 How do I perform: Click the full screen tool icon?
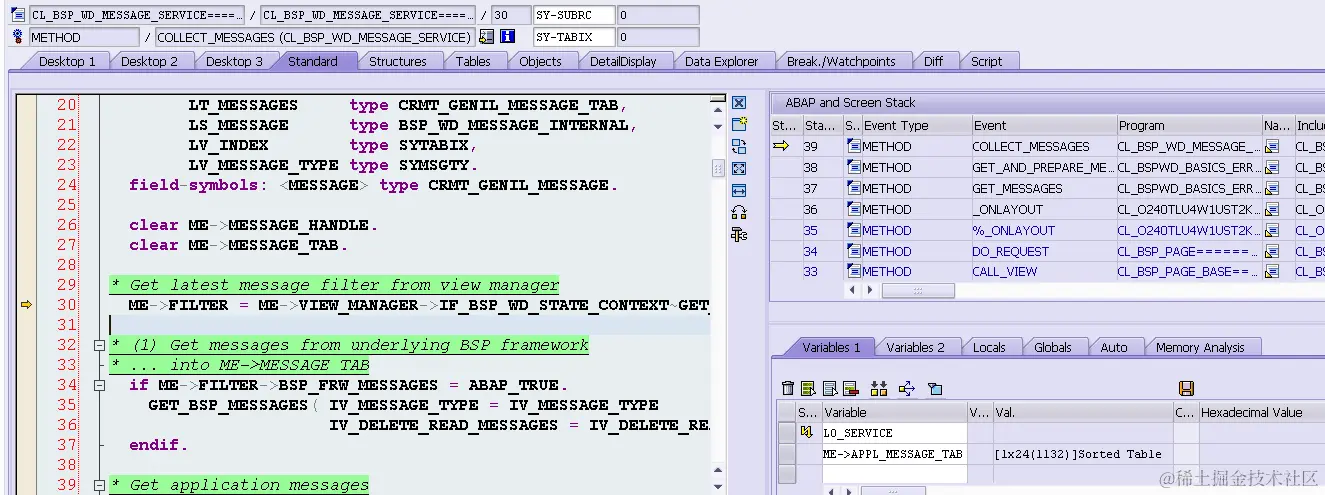click(x=739, y=168)
